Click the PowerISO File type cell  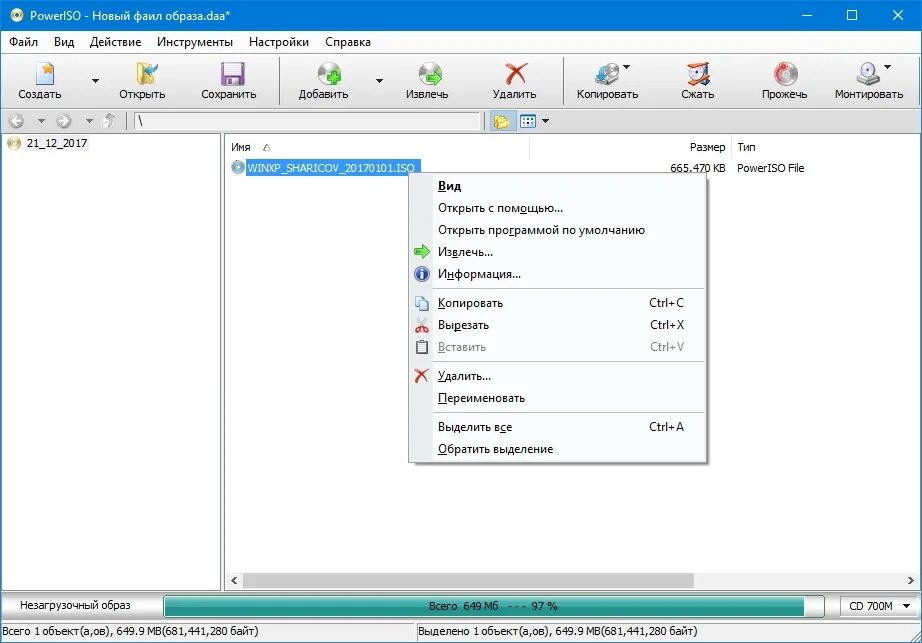click(770, 168)
